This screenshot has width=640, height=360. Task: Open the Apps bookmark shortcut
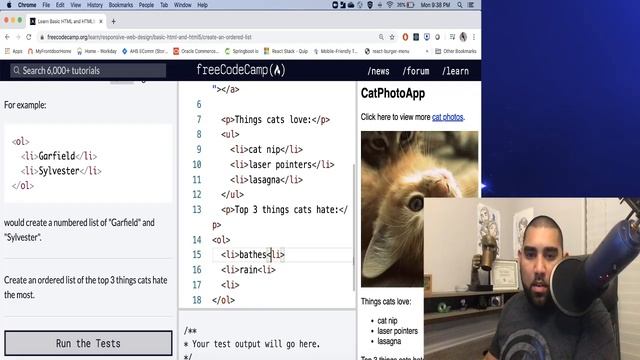[13, 51]
